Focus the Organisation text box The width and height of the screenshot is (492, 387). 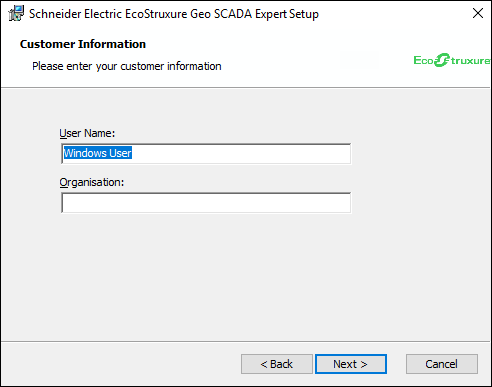click(206, 203)
